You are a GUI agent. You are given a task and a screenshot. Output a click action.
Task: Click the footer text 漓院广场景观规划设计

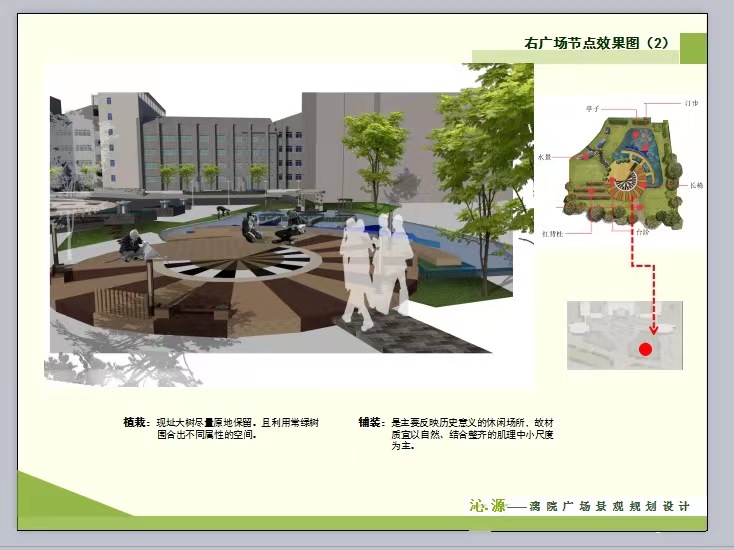610,506
